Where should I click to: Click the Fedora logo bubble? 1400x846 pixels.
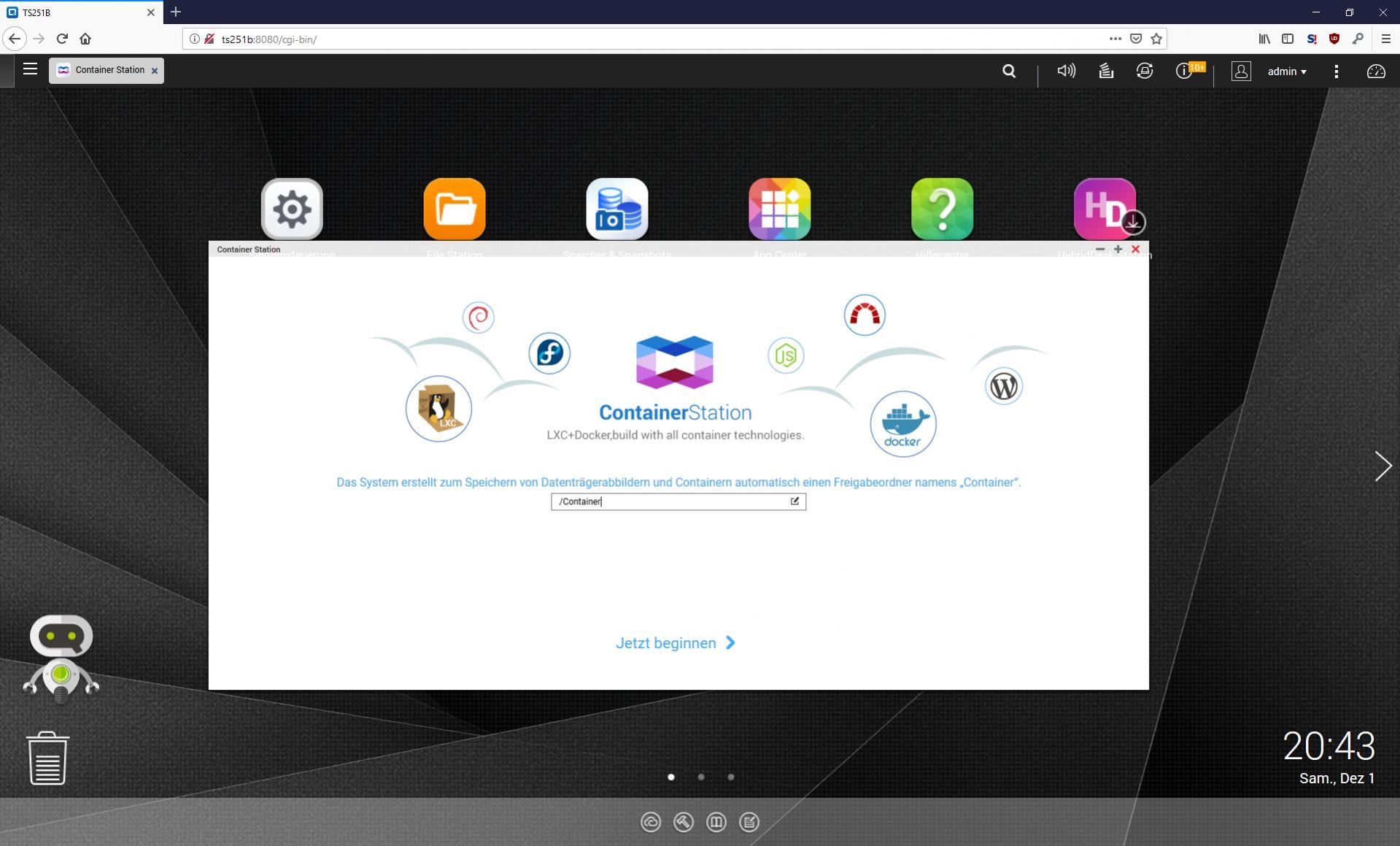point(549,353)
